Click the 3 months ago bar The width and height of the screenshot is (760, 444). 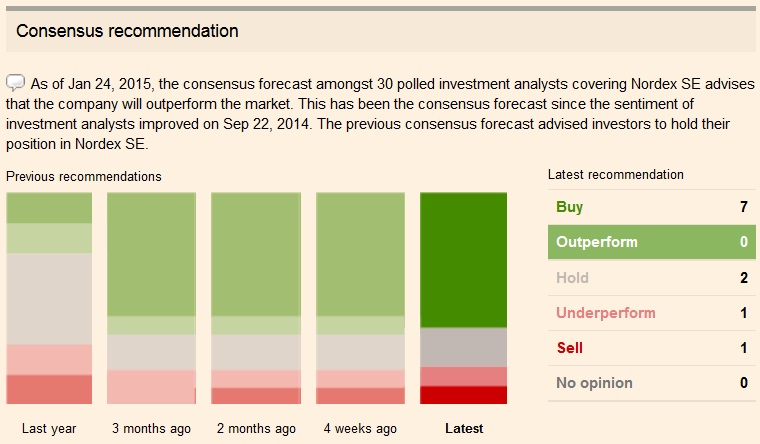coord(151,298)
